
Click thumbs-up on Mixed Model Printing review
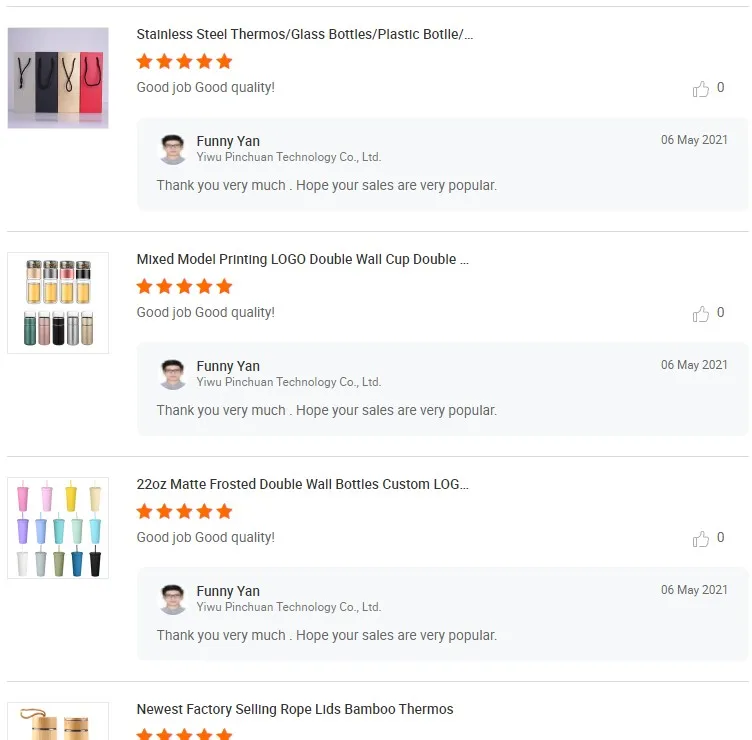(x=701, y=314)
